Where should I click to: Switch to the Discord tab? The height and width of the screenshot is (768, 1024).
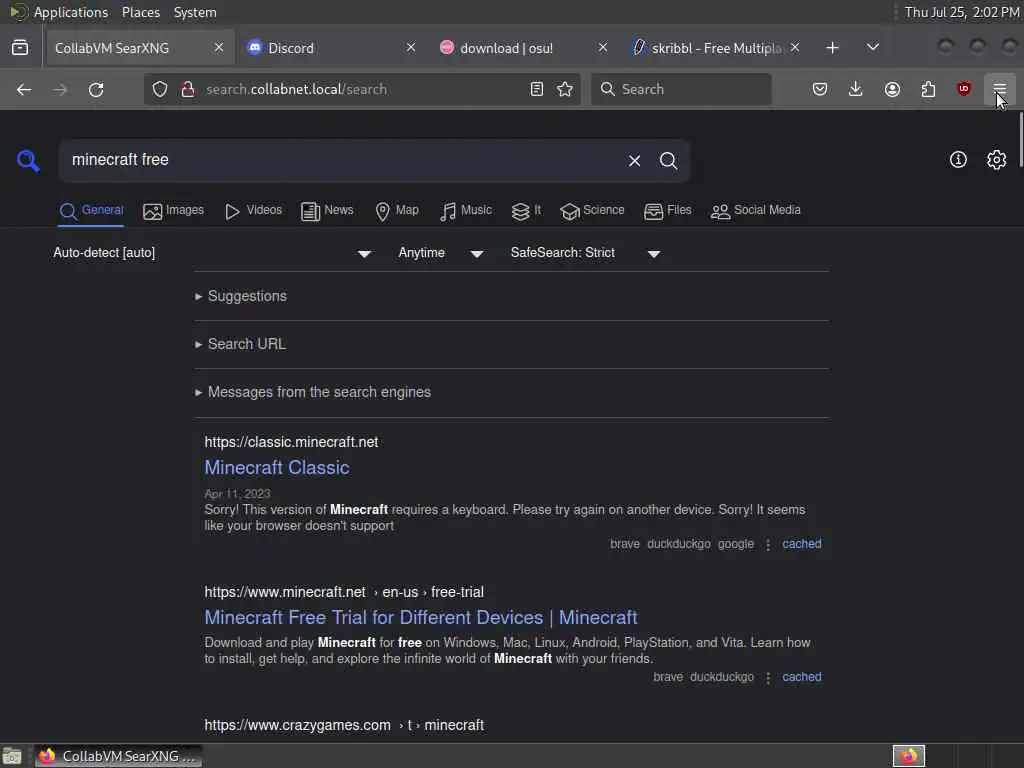[x=332, y=48]
